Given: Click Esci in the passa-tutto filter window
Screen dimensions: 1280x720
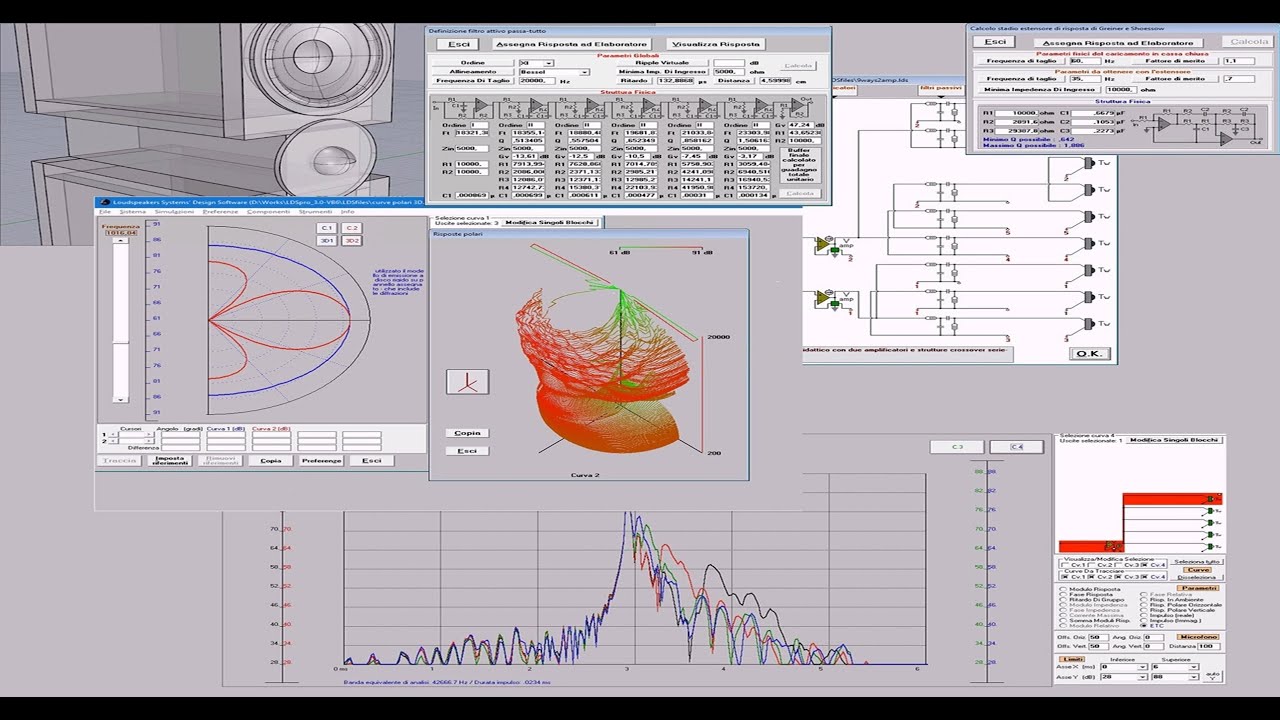Looking at the screenshot, I should coord(459,44).
